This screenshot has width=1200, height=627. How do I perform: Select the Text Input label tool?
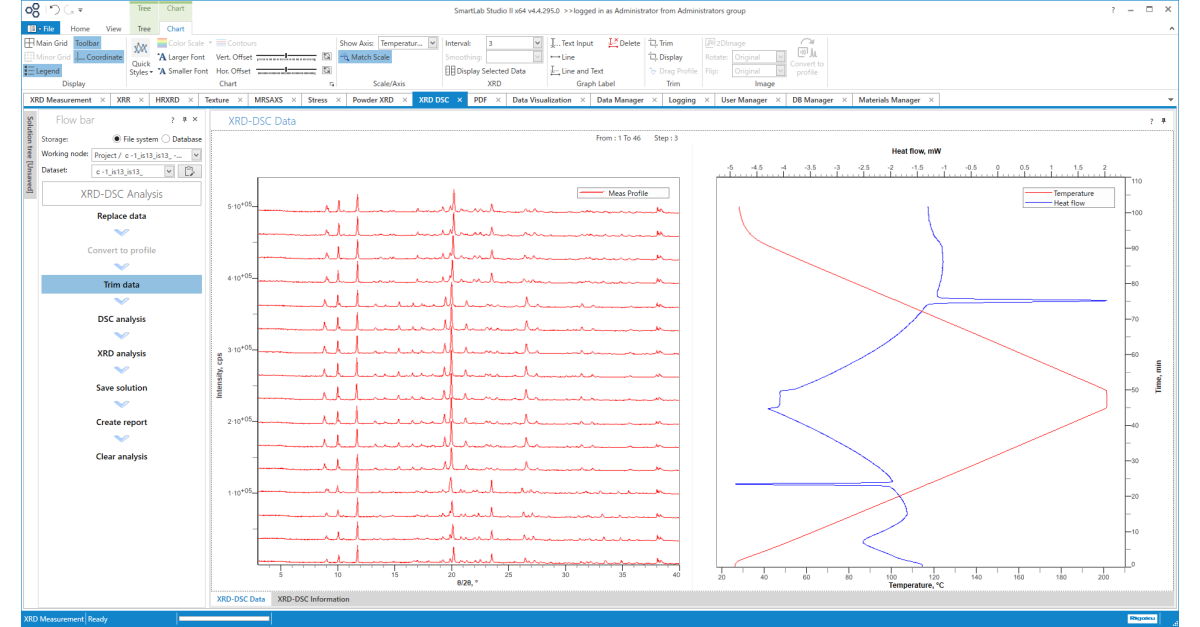[x=573, y=43]
